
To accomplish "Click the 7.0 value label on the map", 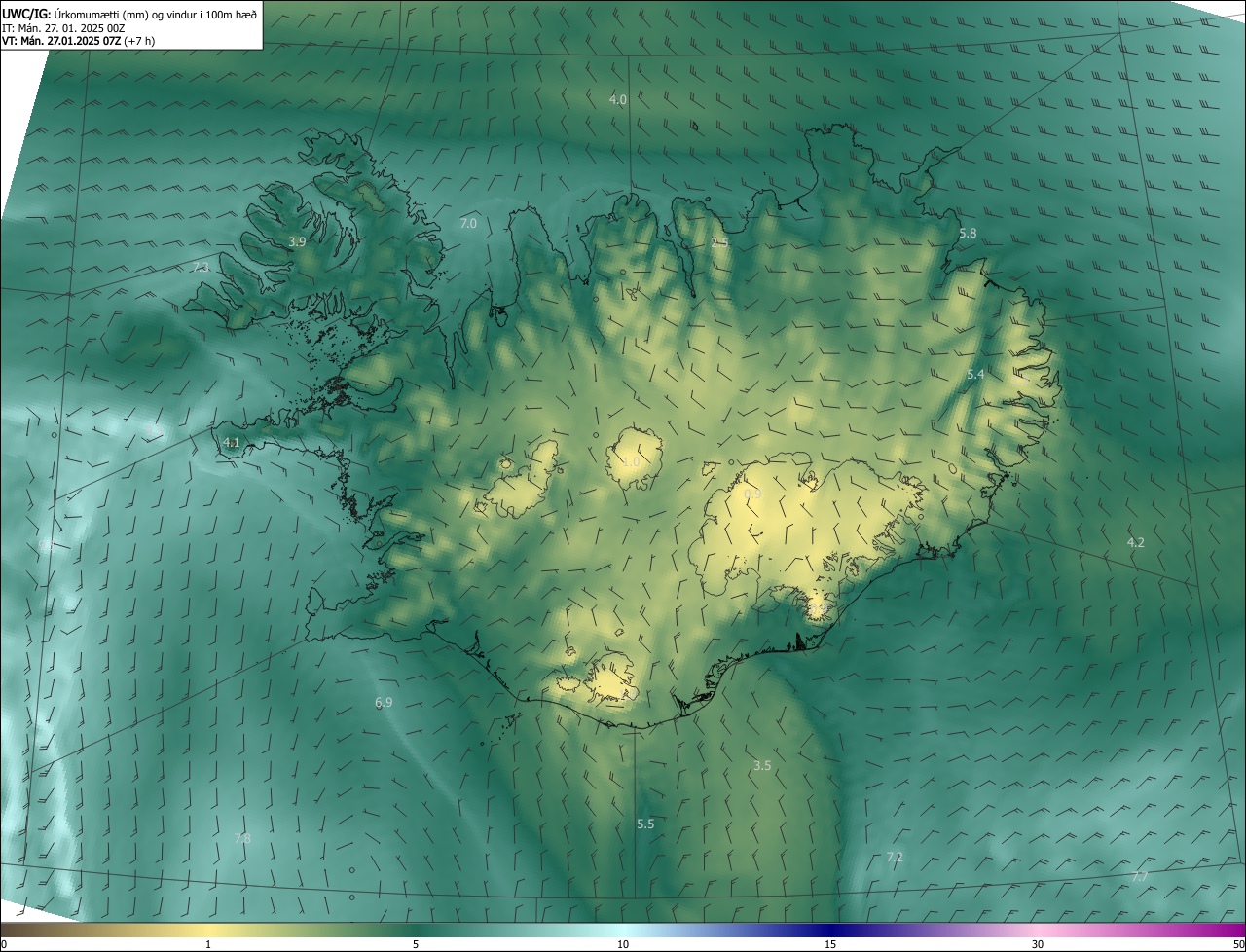I will (468, 223).
